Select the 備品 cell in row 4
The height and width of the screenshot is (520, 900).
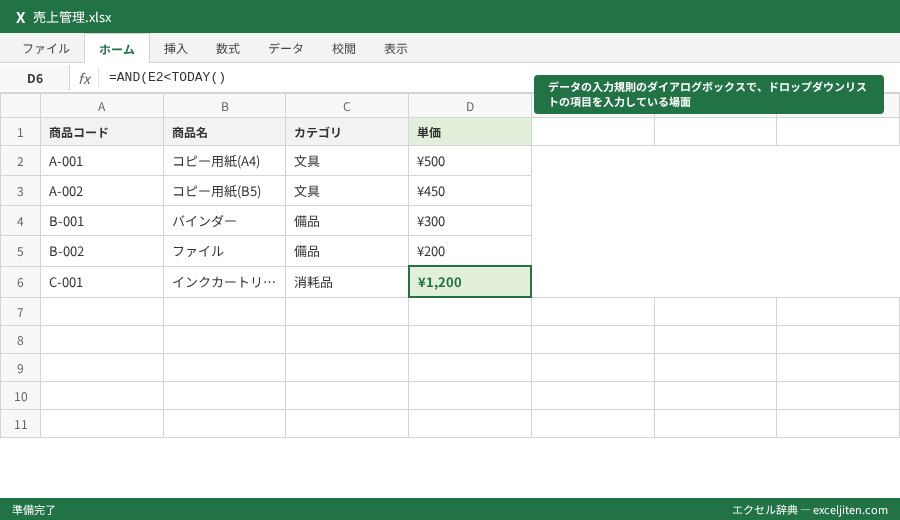(x=347, y=221)
